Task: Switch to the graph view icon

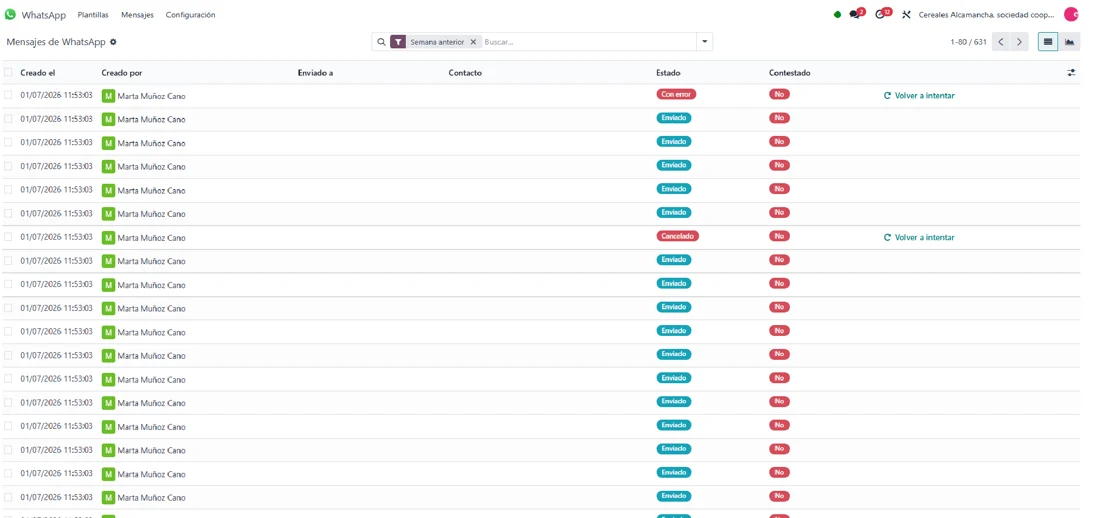Action: click(1070, 42)
